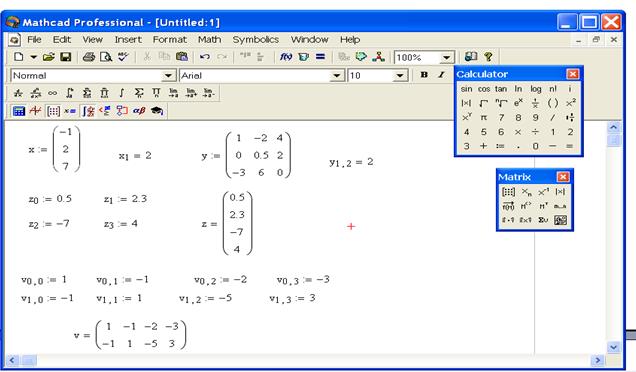Toggle Italic formatting button

click(441, 75)
